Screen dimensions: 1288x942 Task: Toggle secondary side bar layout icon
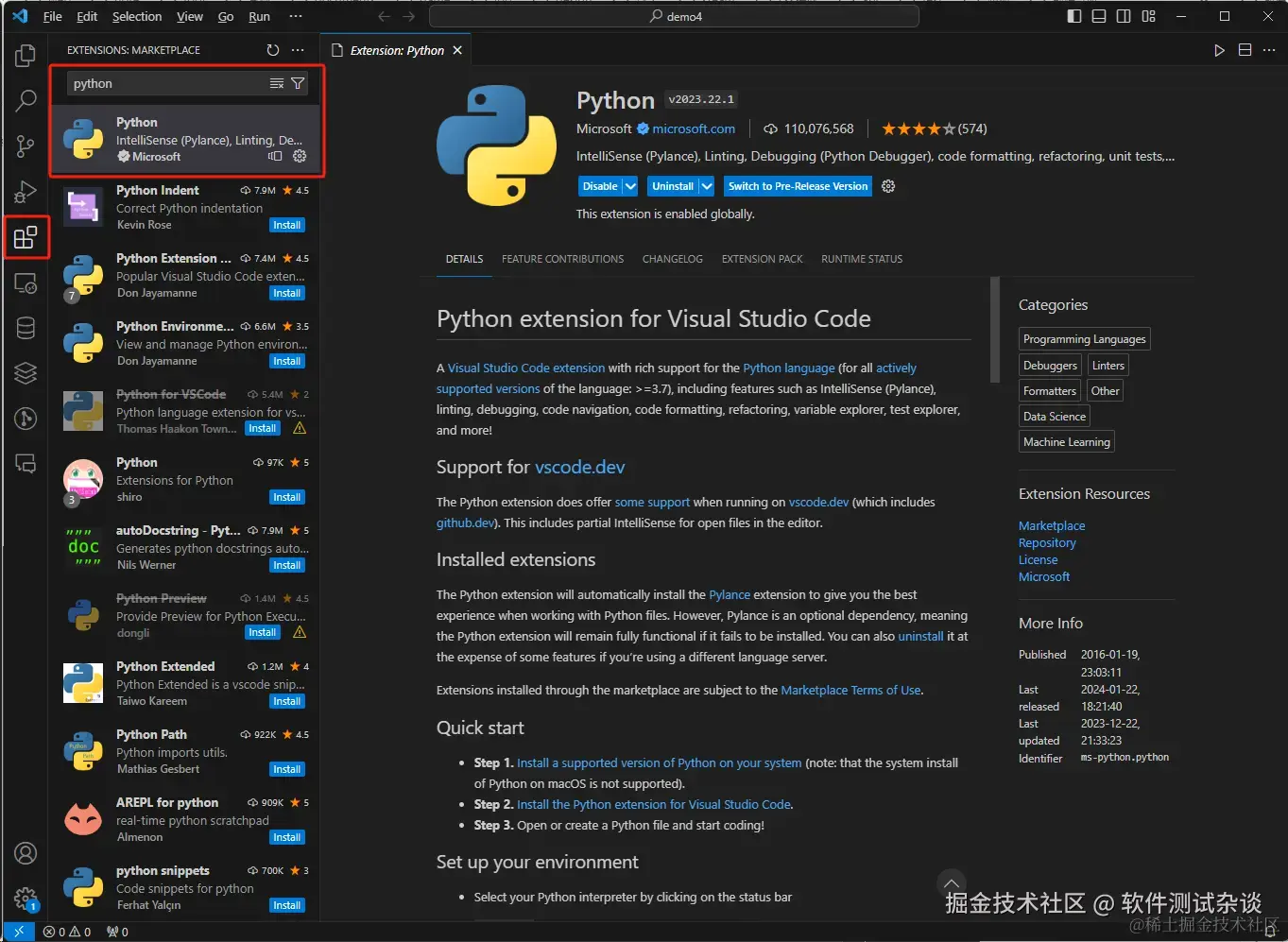[x=1124, y=16]
